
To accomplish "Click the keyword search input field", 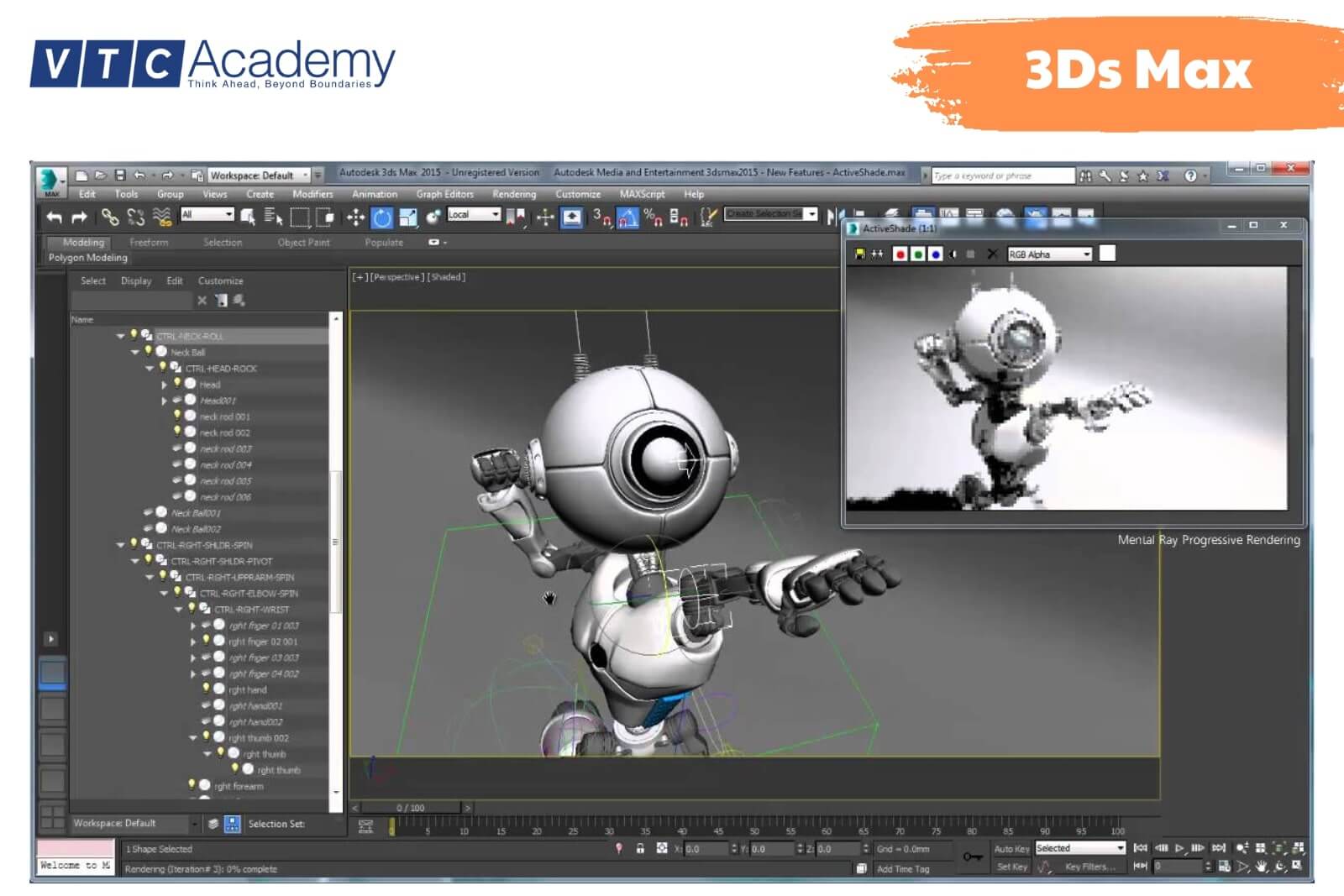I will tap(1000, 175).
